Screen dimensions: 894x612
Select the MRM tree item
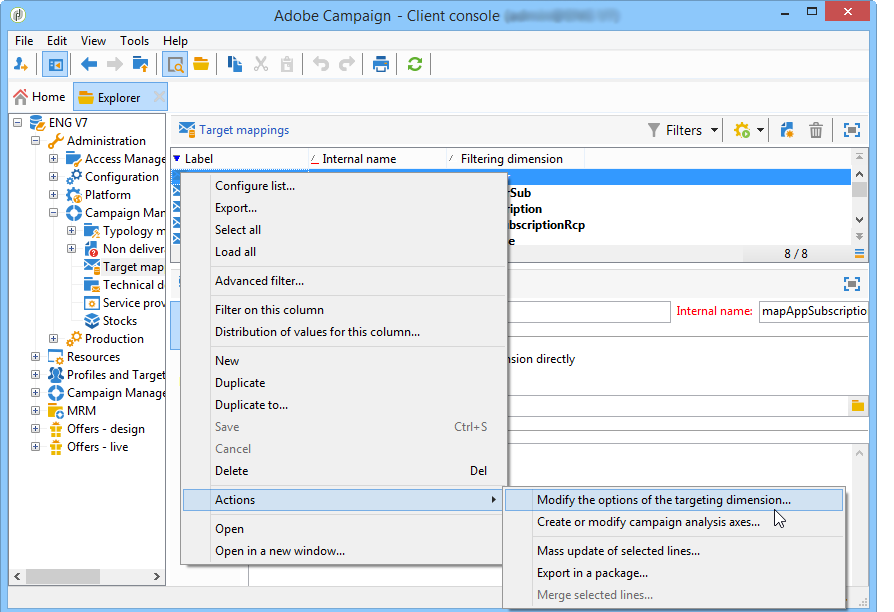tap(81, 411)
